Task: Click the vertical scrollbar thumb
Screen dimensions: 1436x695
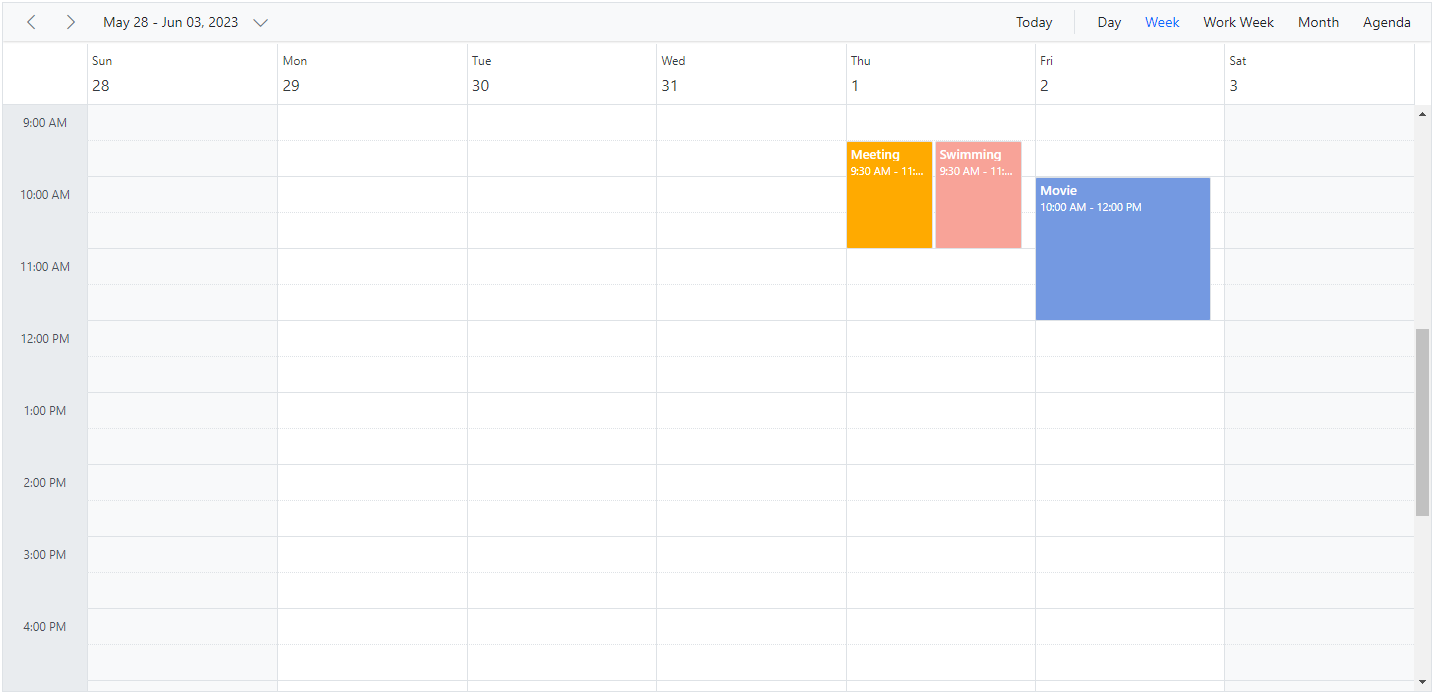Action: coord(1423,422)
